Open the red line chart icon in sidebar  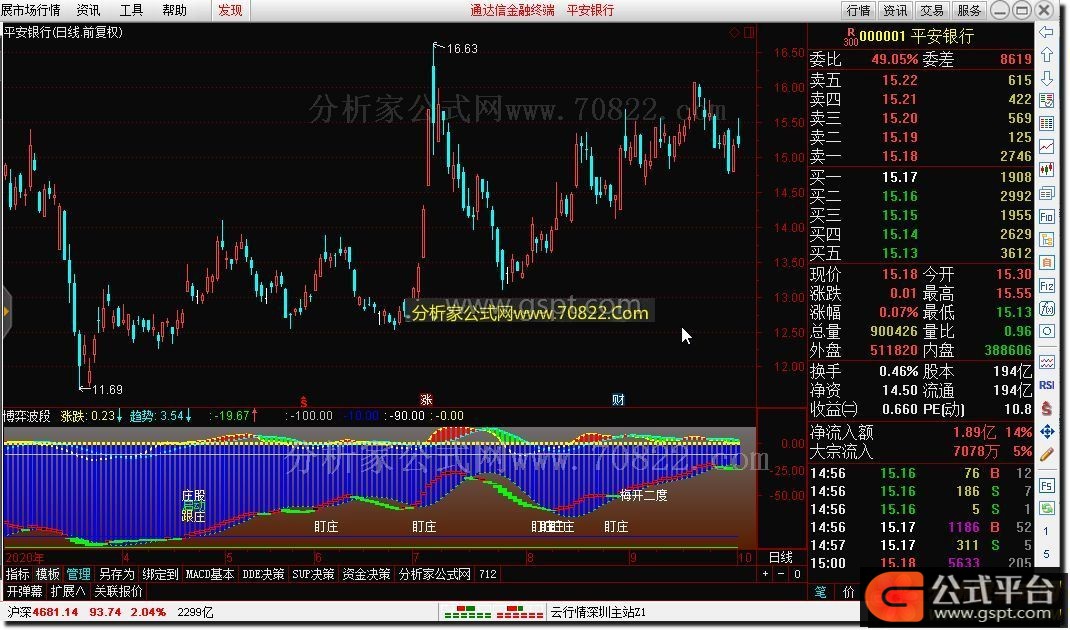point(1046,147)
